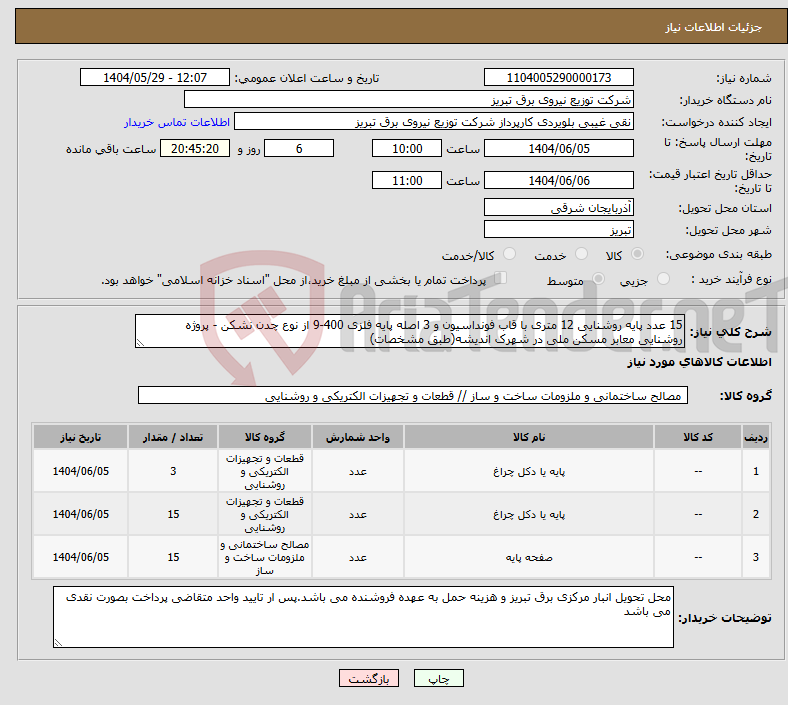Click the date 1404/06/05 in row 2
788x705 pixels.
click(x=80, y=515)
